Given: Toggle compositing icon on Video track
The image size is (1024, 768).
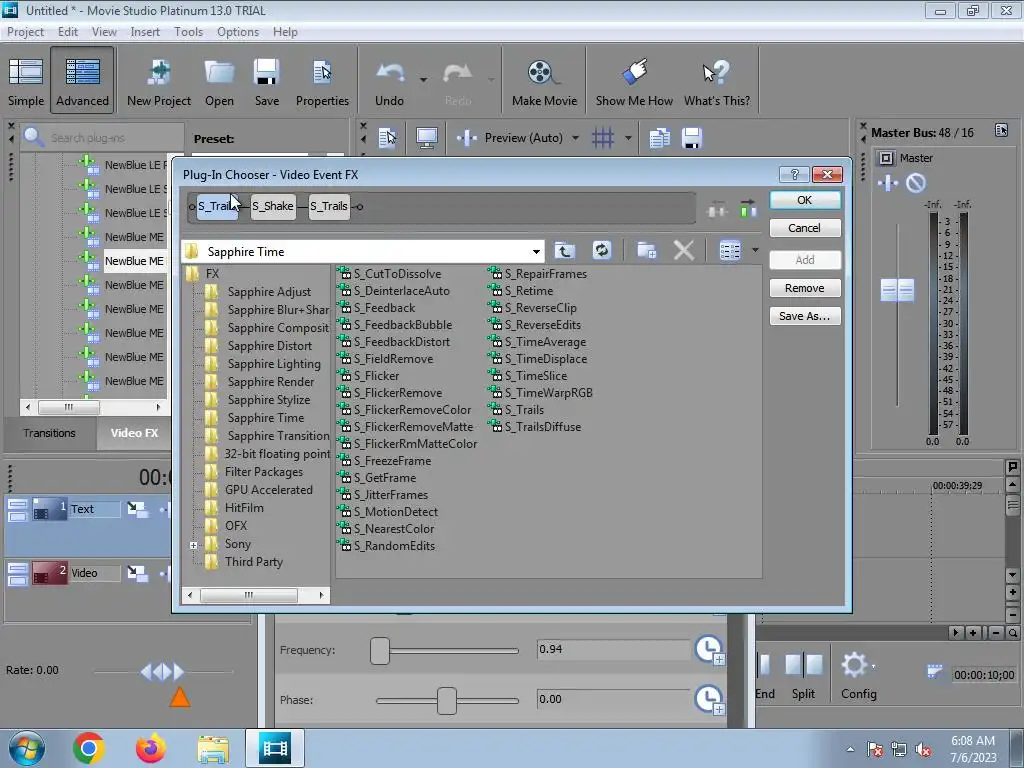Looking at the screenshot, I should (x=136, y=573).
